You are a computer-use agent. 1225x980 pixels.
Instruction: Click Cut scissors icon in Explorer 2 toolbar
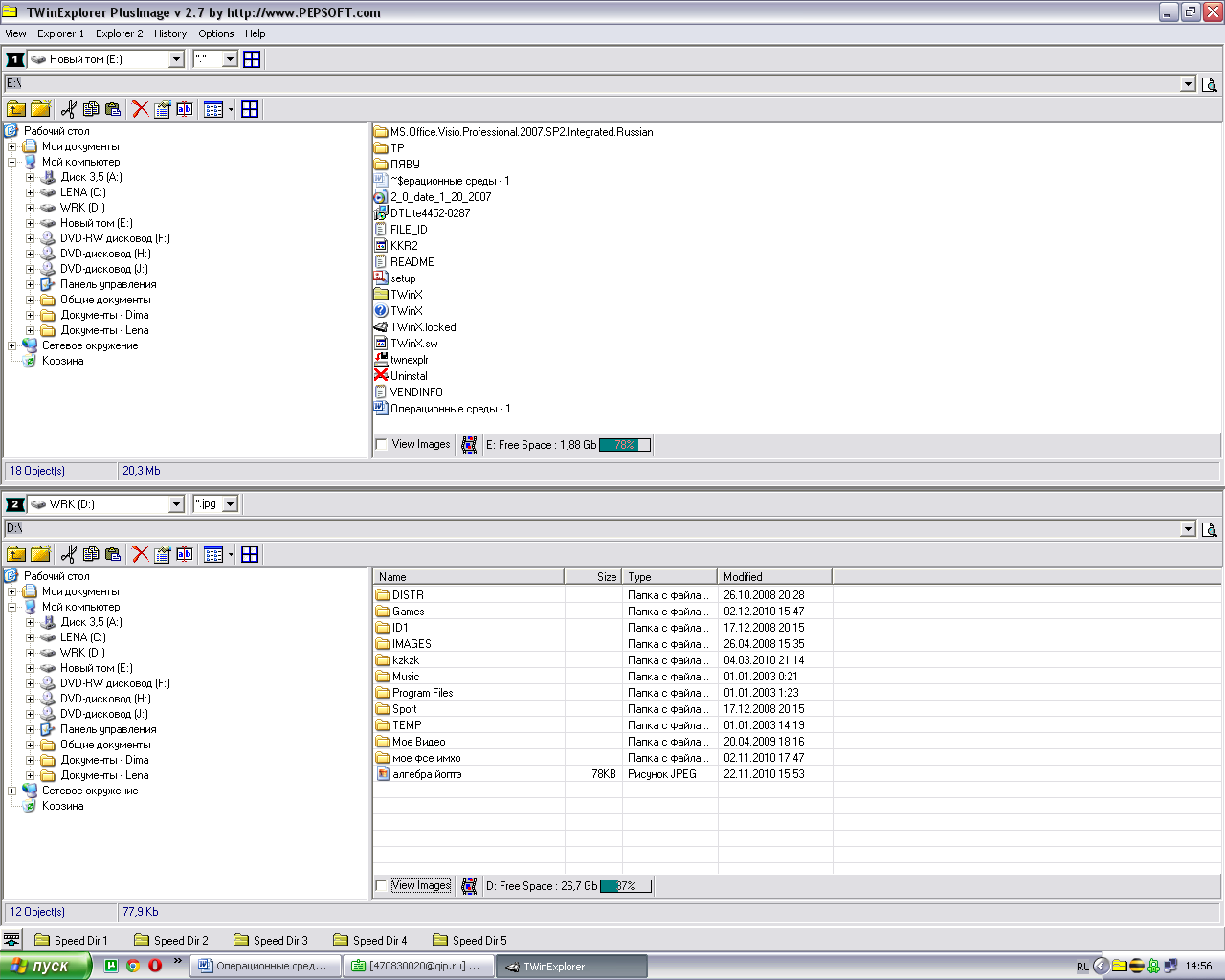68,554
